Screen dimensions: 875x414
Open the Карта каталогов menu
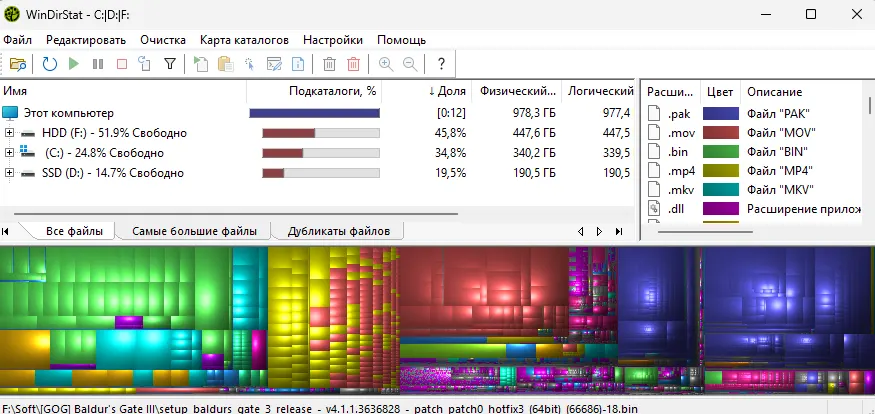[244, 40]
